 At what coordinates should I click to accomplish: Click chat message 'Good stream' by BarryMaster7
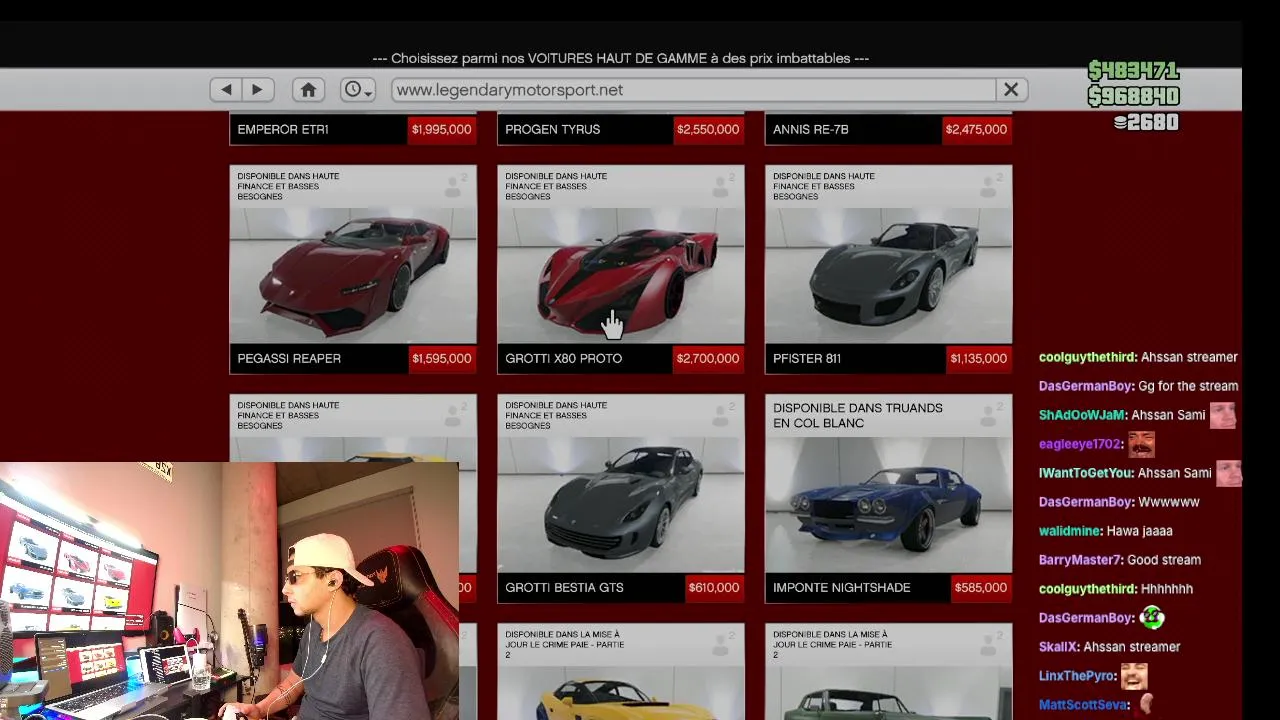(x=1163, y=560)
